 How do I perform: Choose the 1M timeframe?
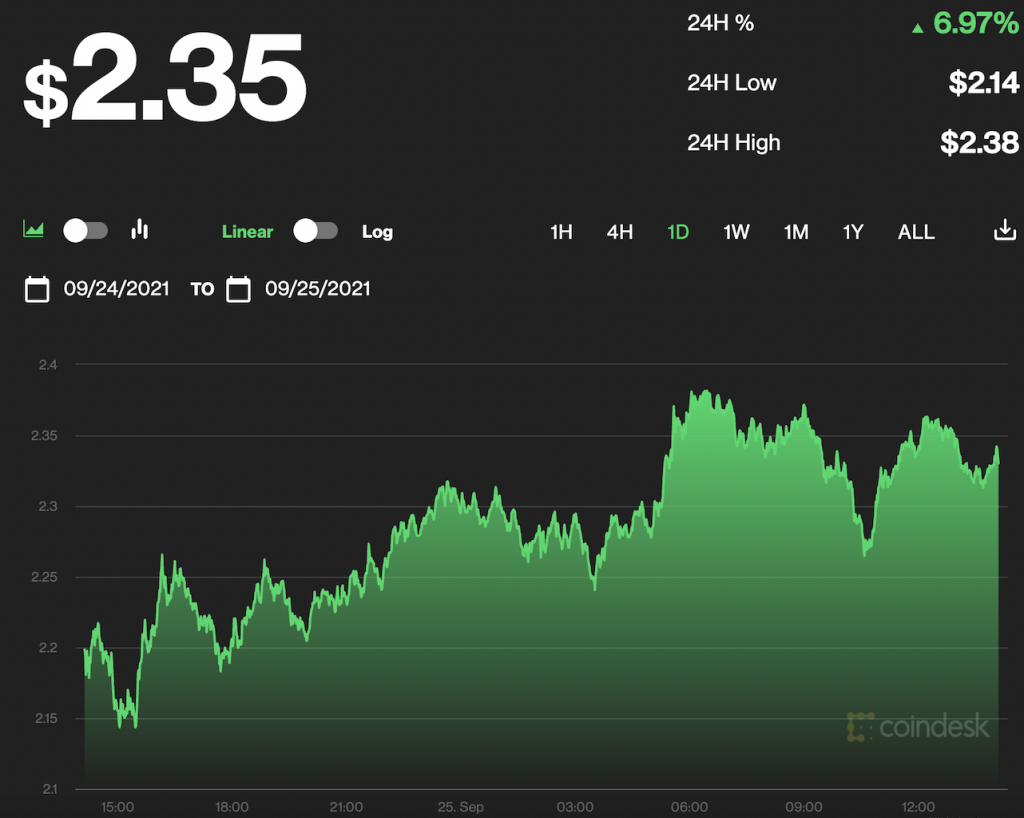pyautogui.click(x=795, y=232)
